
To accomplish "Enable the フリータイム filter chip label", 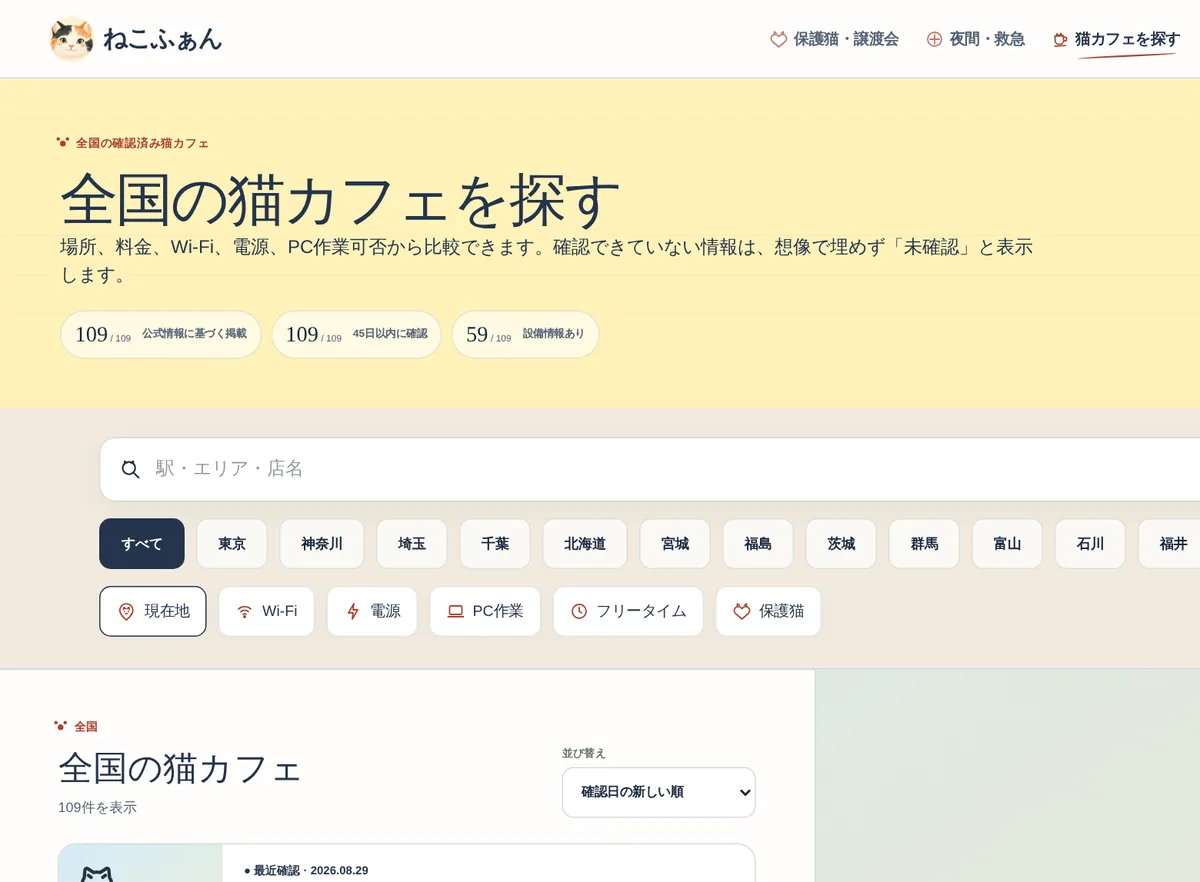I will point(642,611).
